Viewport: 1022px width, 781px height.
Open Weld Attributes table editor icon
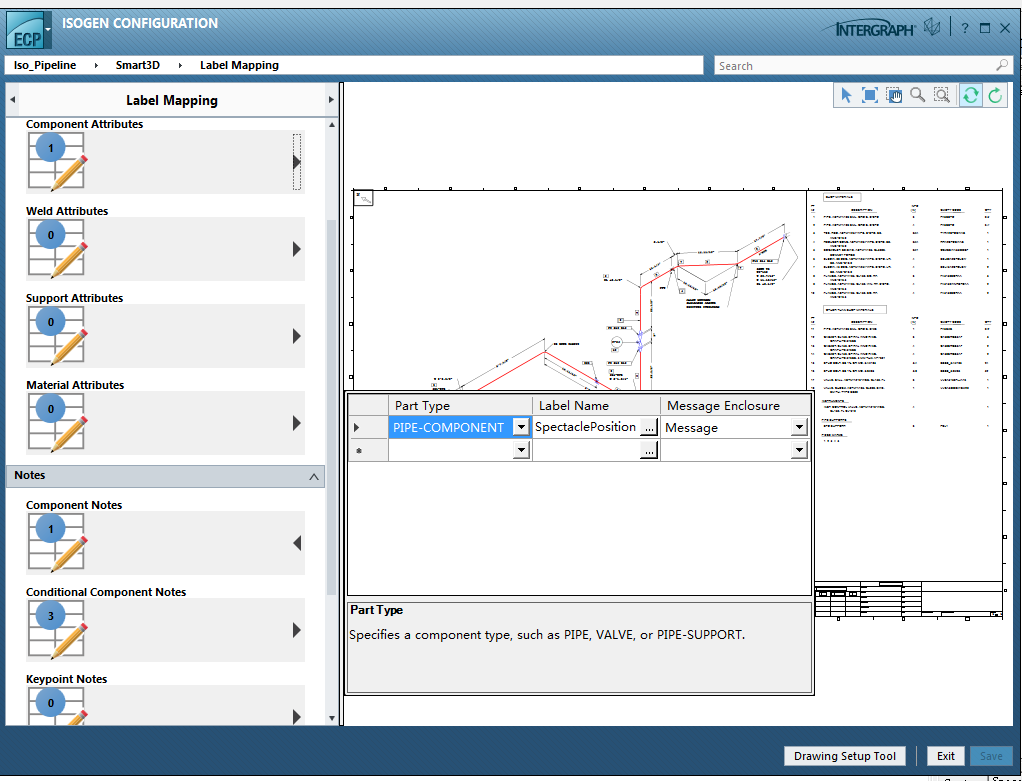pyautogui.click(x=57, y=248)
